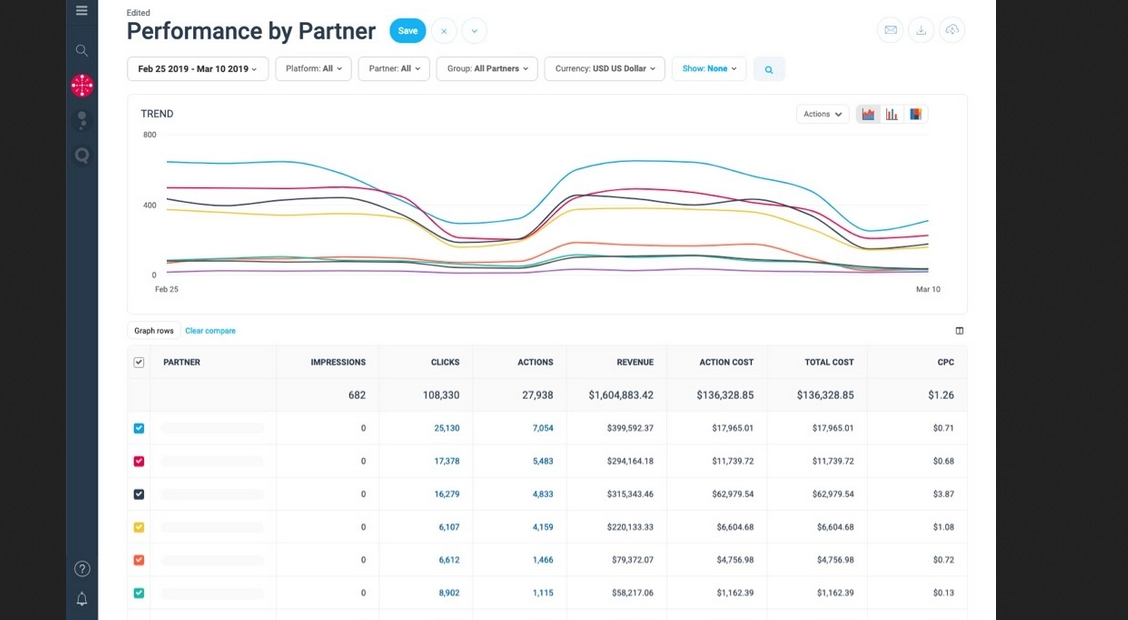This screenshot has width=1128, height=620.
Task: Open the column settings icon above the table
Action: [x=959, y=331]
